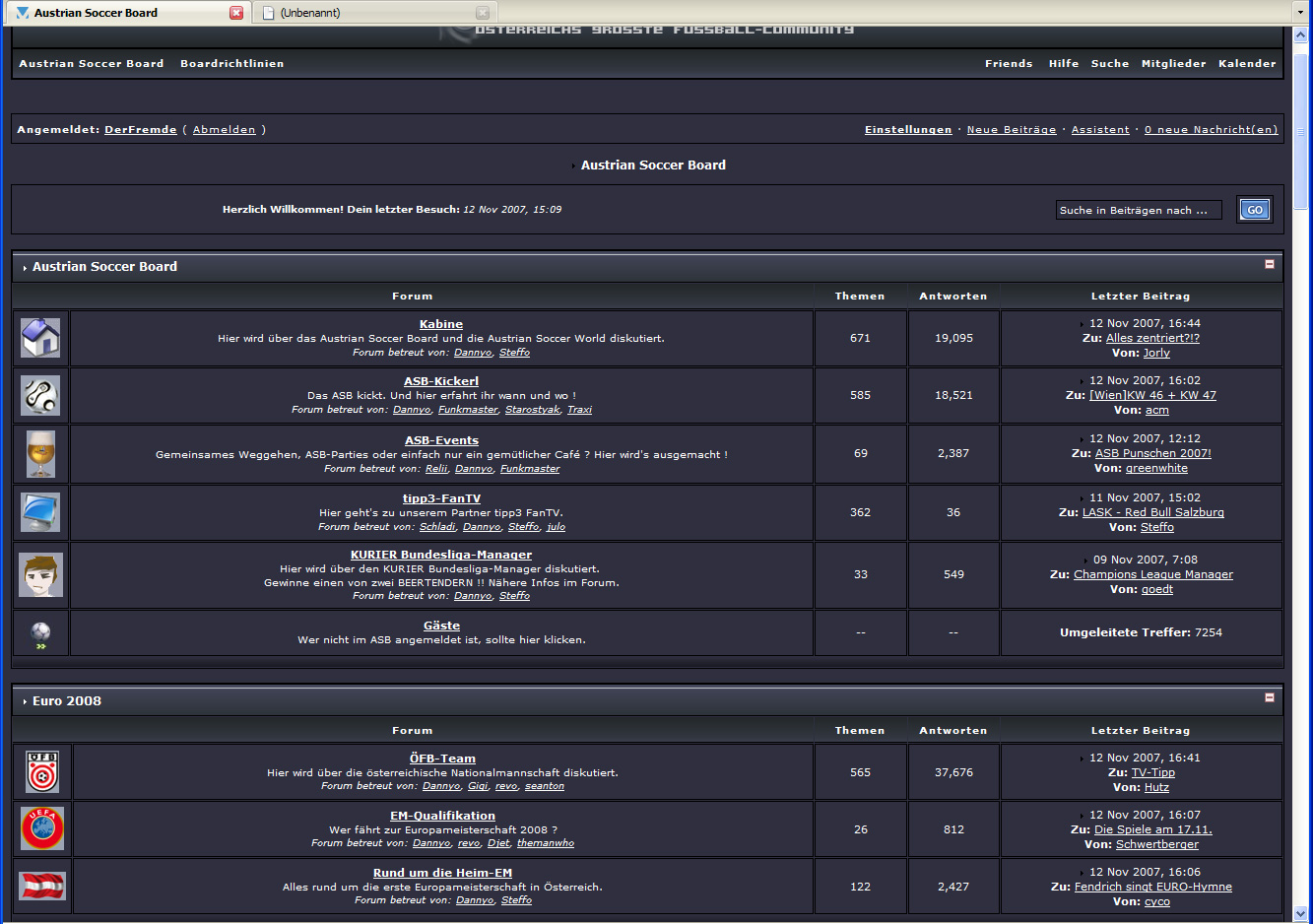Open Boardrichtlinien in the navigation bar
This screenshot has width=1313, height=924.
pyautogui.click(x=231, y=63)
